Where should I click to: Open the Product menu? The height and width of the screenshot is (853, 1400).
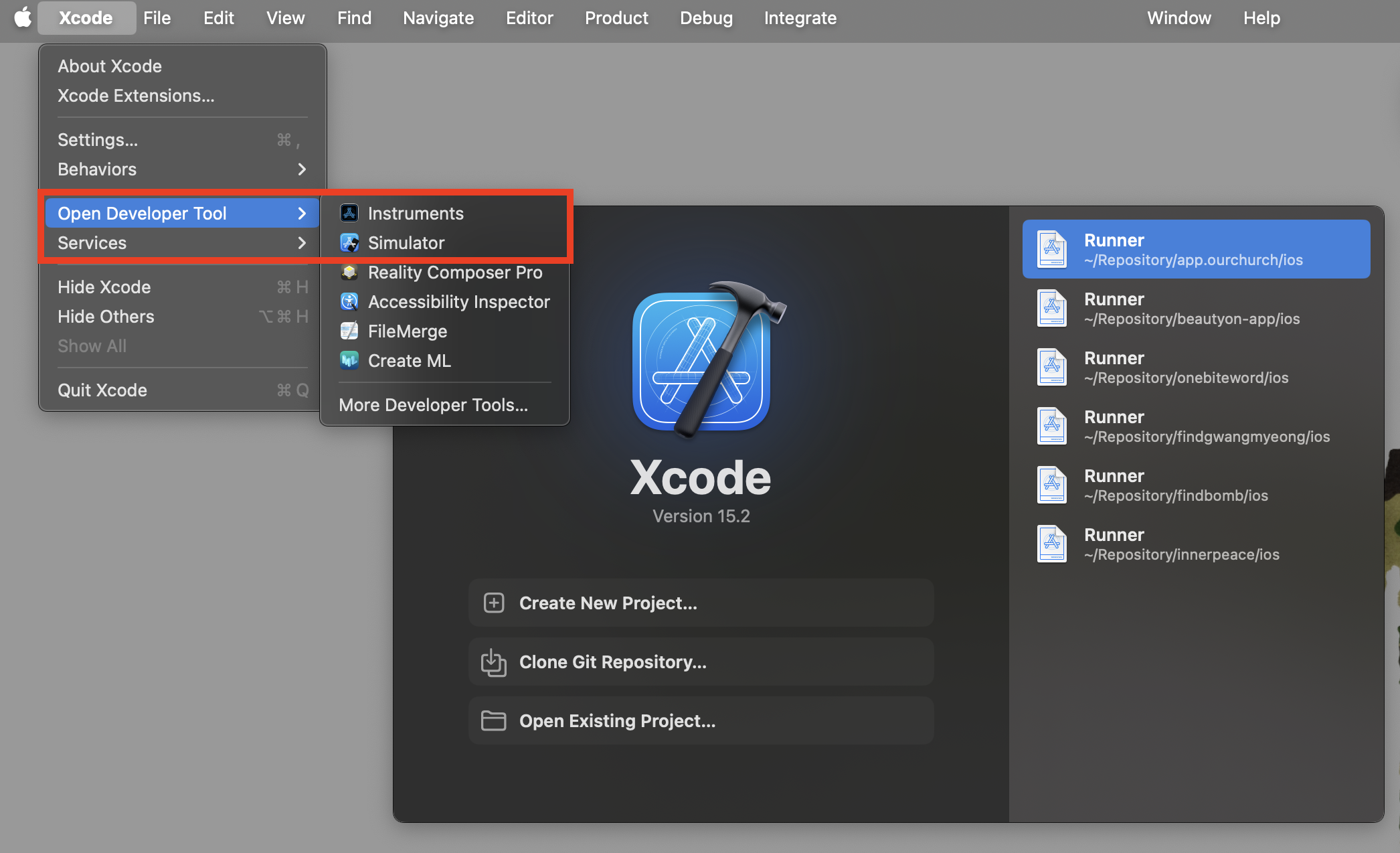pos(616,18)
